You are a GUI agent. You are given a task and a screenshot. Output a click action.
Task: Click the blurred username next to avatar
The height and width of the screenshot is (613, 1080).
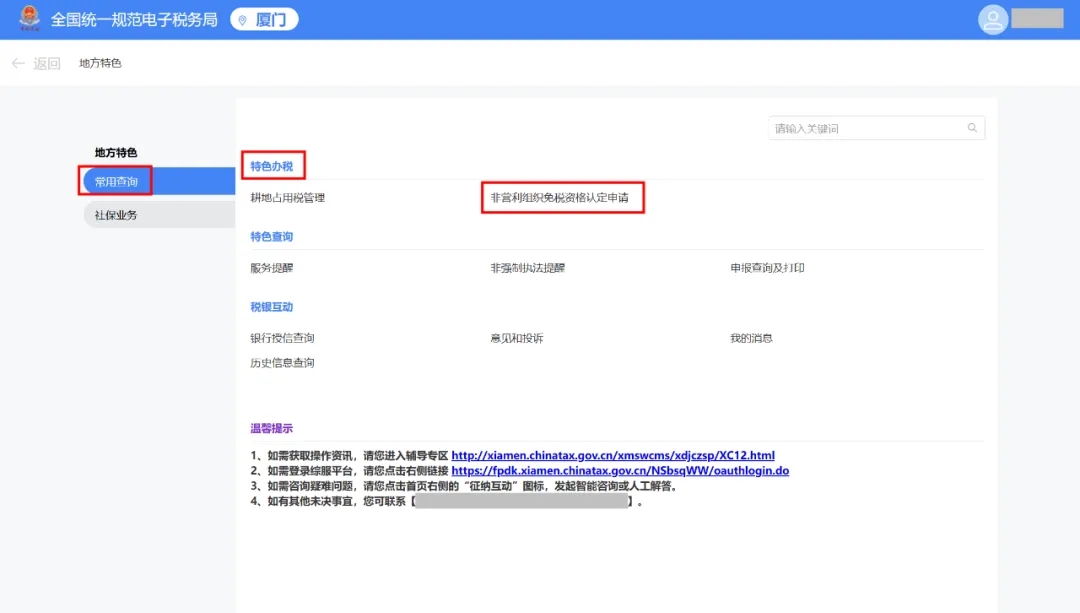[x=1037, y=19]
